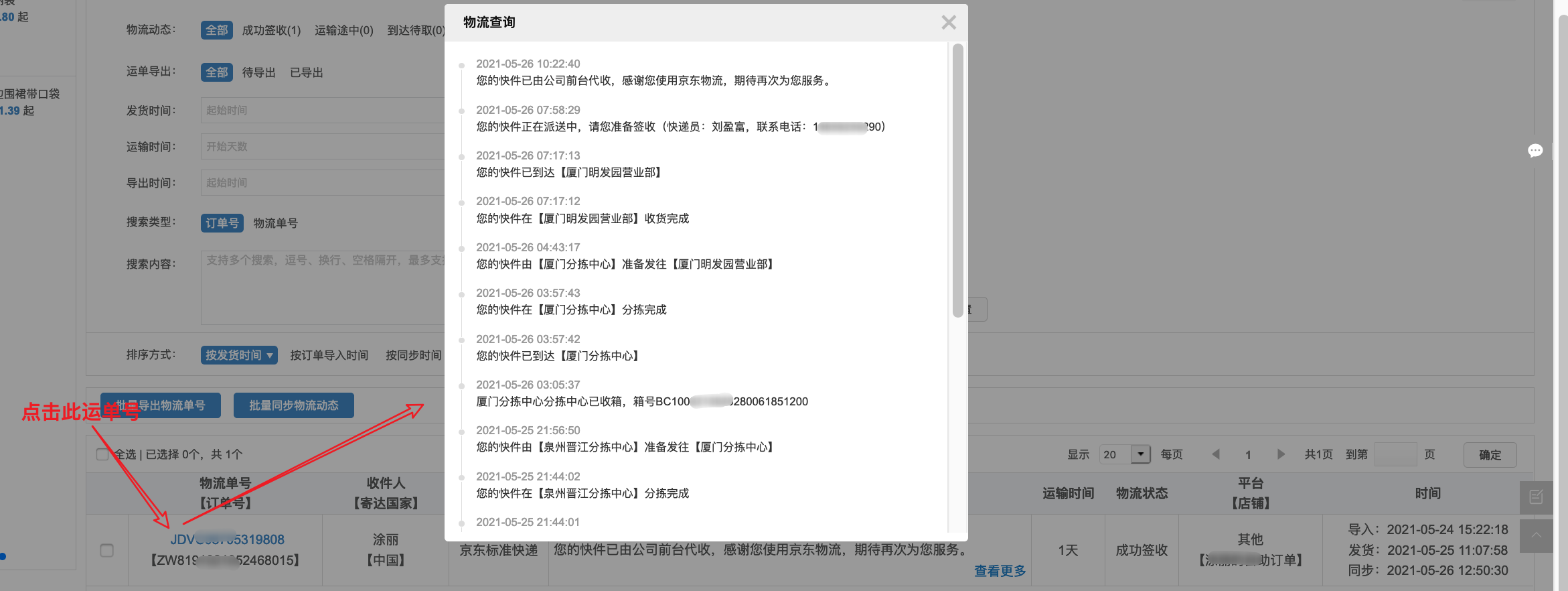
Task: Select the 待导出 export filter
Action: coord(258,72)
